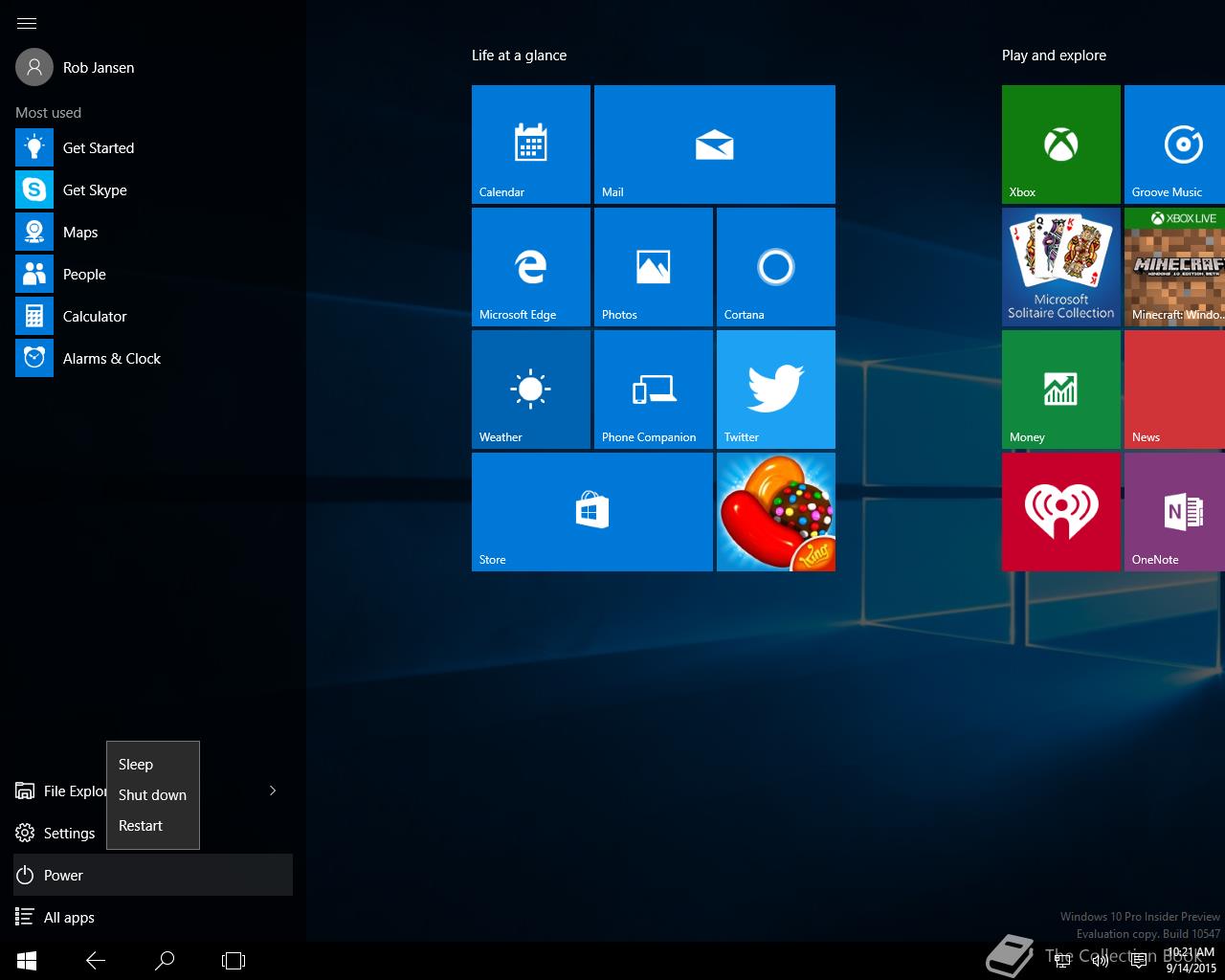Image resolution: width=1225 pixels, height=980 pixels.
Task: Open the volume icon in system tray
Action: [1101, 961]
